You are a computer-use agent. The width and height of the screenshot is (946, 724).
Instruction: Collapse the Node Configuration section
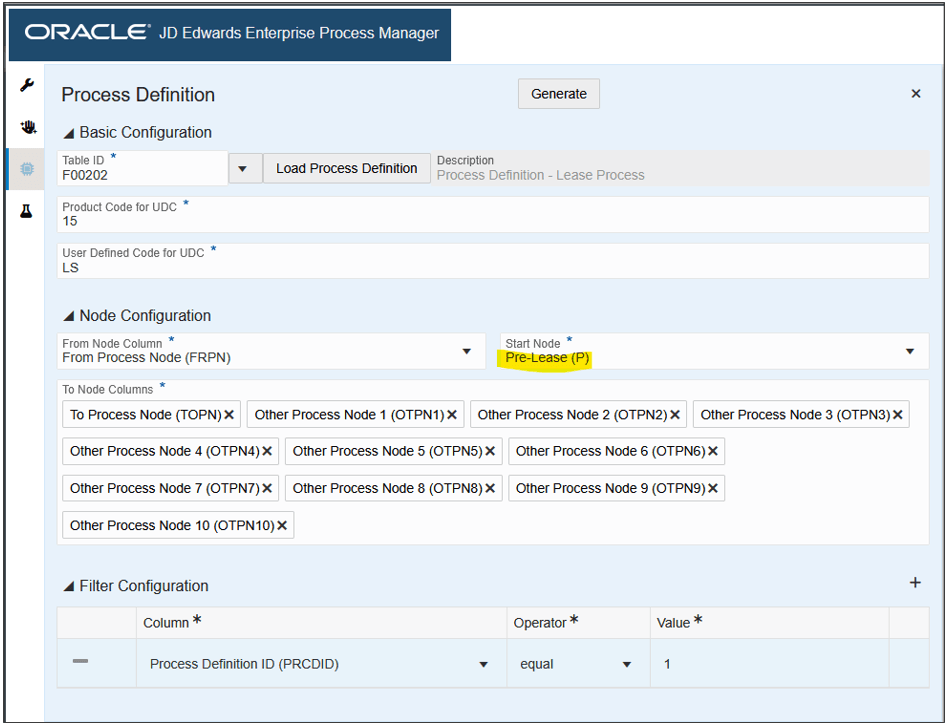[x=69, y=316]
